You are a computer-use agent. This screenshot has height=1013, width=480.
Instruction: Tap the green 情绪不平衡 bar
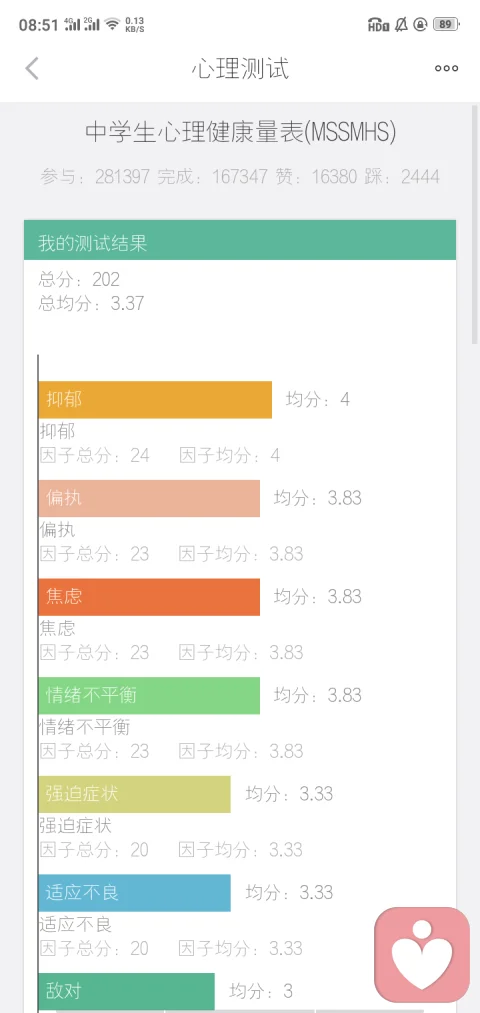point(149,695)
